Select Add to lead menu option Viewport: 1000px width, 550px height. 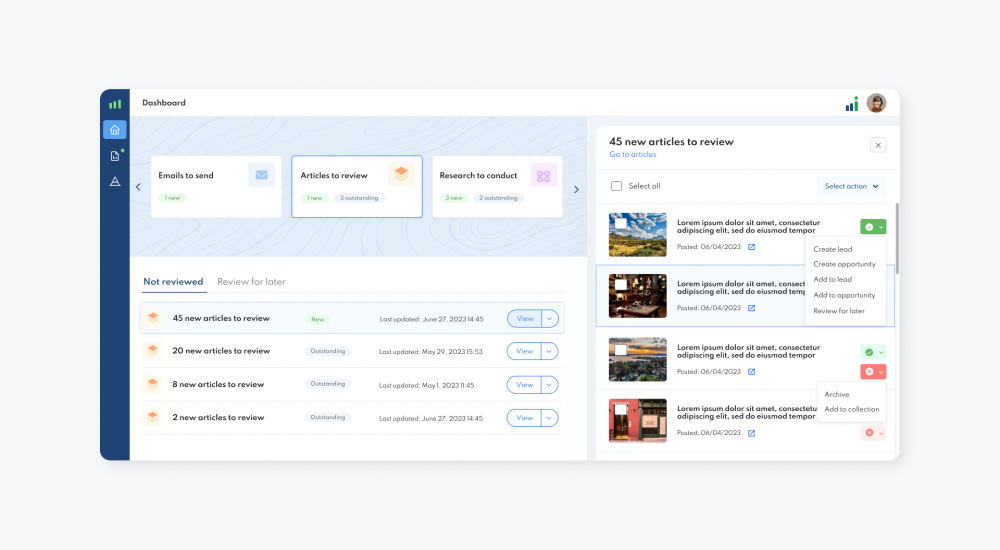click(832, 279)
